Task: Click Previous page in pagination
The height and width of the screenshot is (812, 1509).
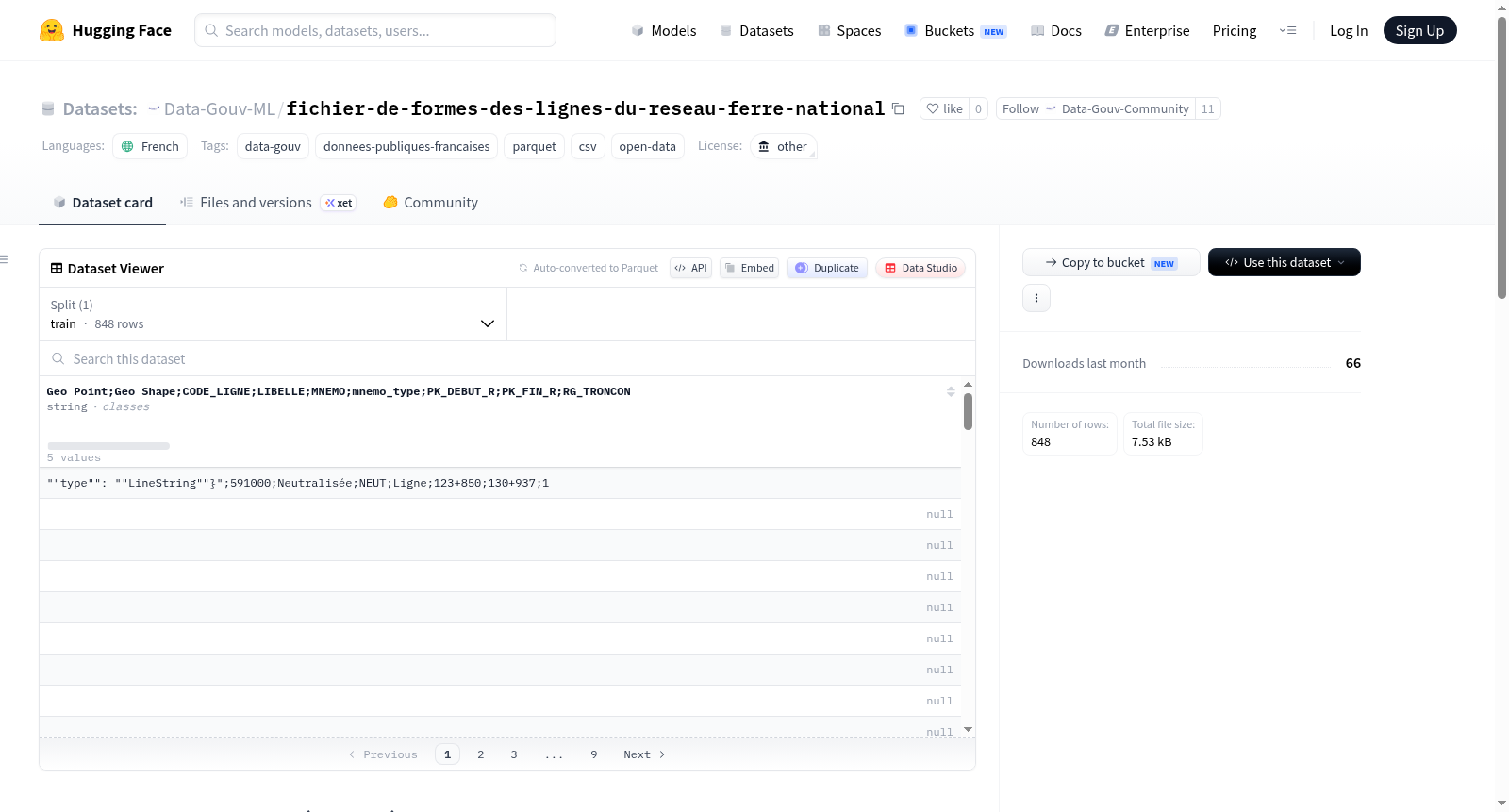Action: (x=383, y=754)
